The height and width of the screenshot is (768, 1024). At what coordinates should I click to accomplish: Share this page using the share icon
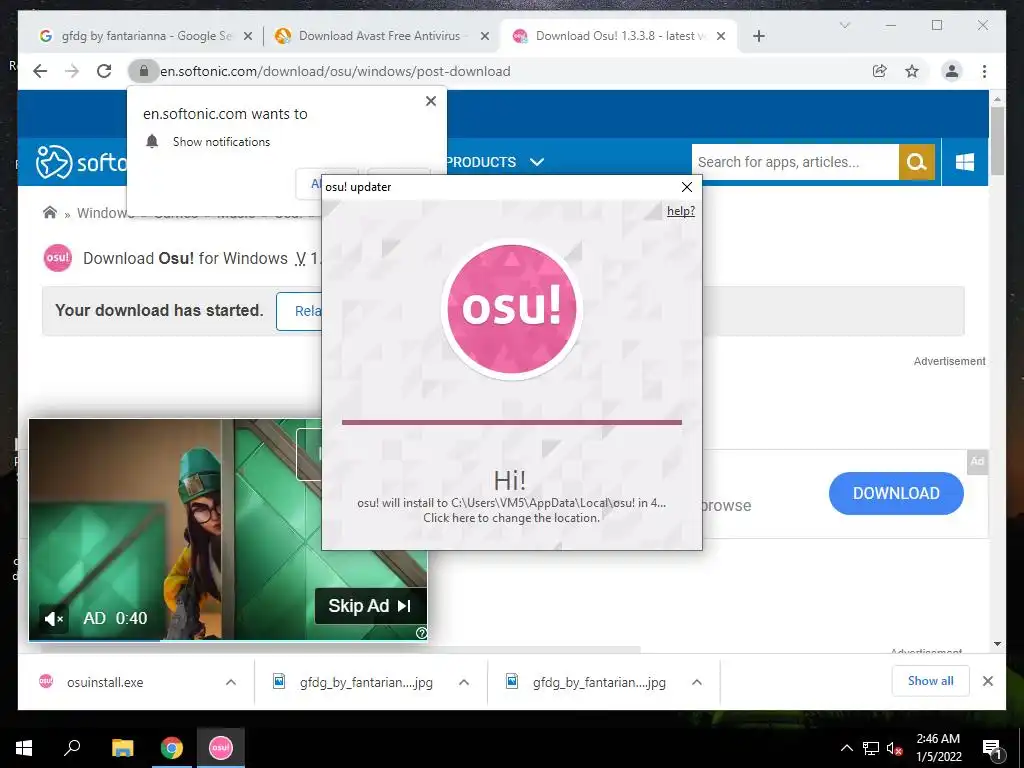880,71
